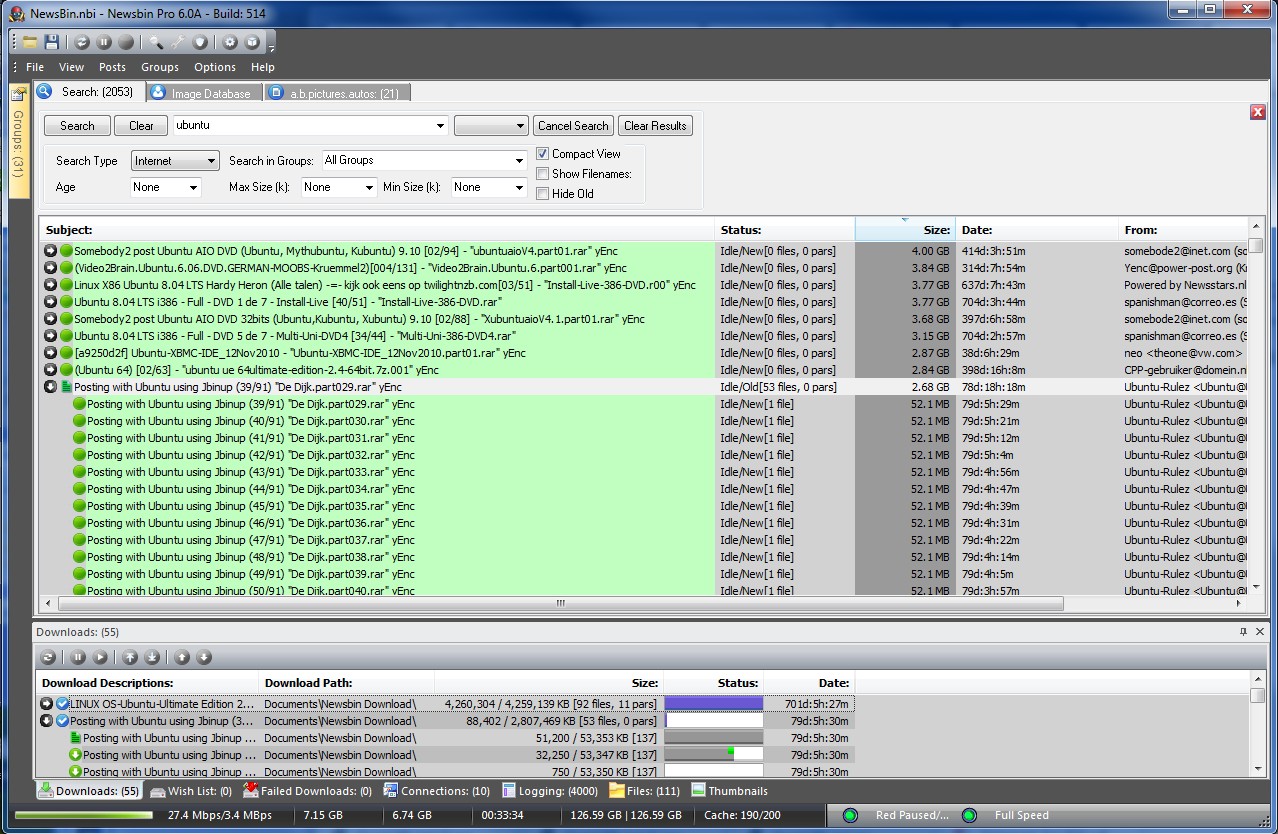Open the Failed Downloads tab
This screenshot has width=1278, height=834.
(308, 791)
